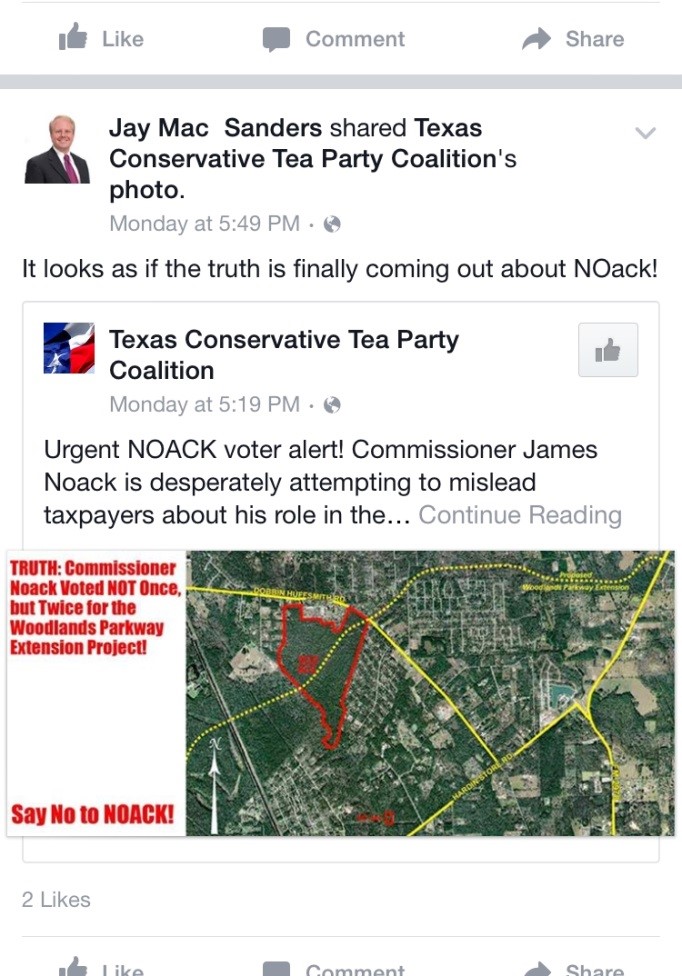Screen dimensions: 682x976
Task: Open the Monday at 5:49 PM timestamp
Action: click(x=205, y=223)
